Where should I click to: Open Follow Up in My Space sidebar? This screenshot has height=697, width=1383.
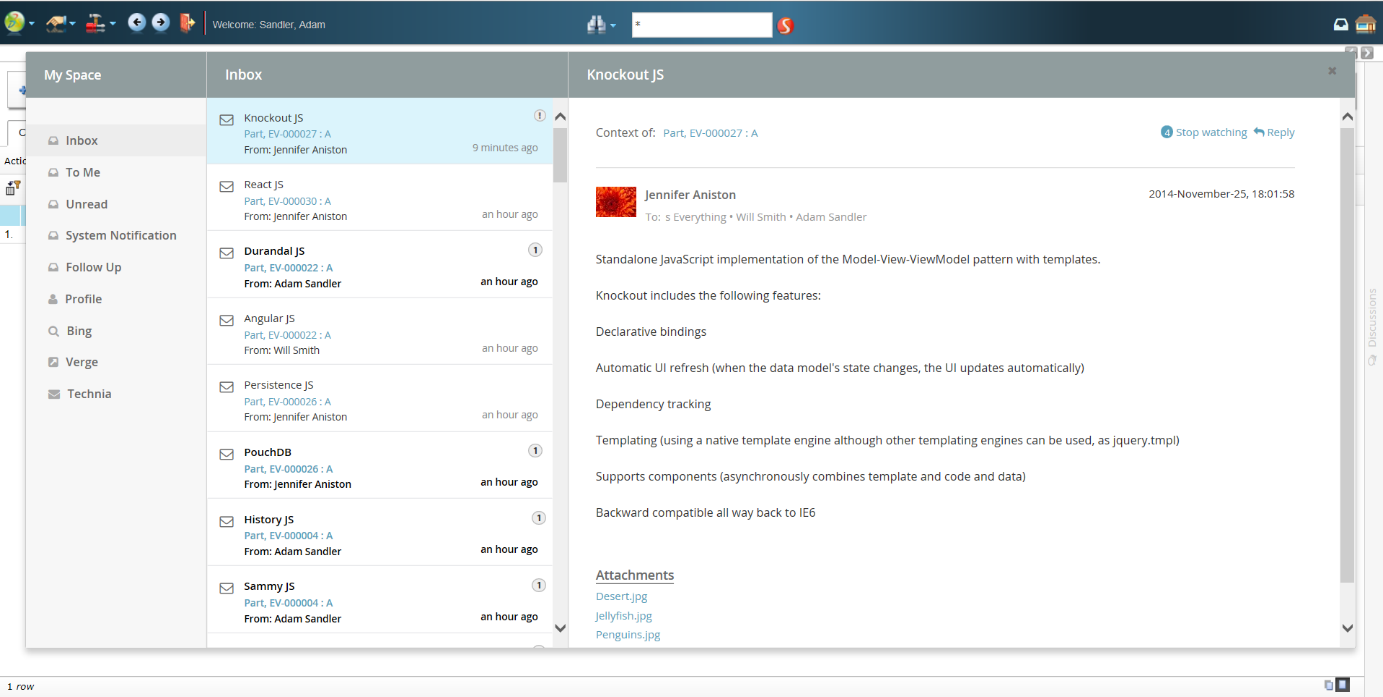point(93,267)
